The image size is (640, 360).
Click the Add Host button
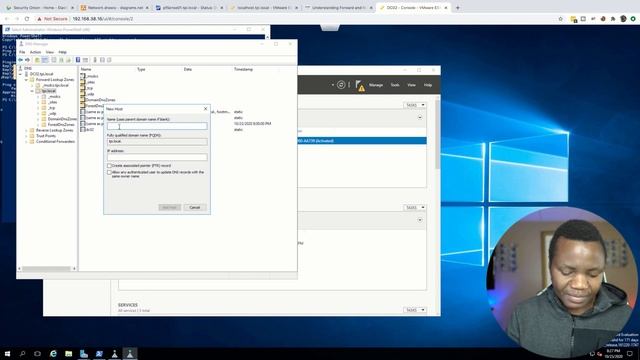[x=169, y=207]
